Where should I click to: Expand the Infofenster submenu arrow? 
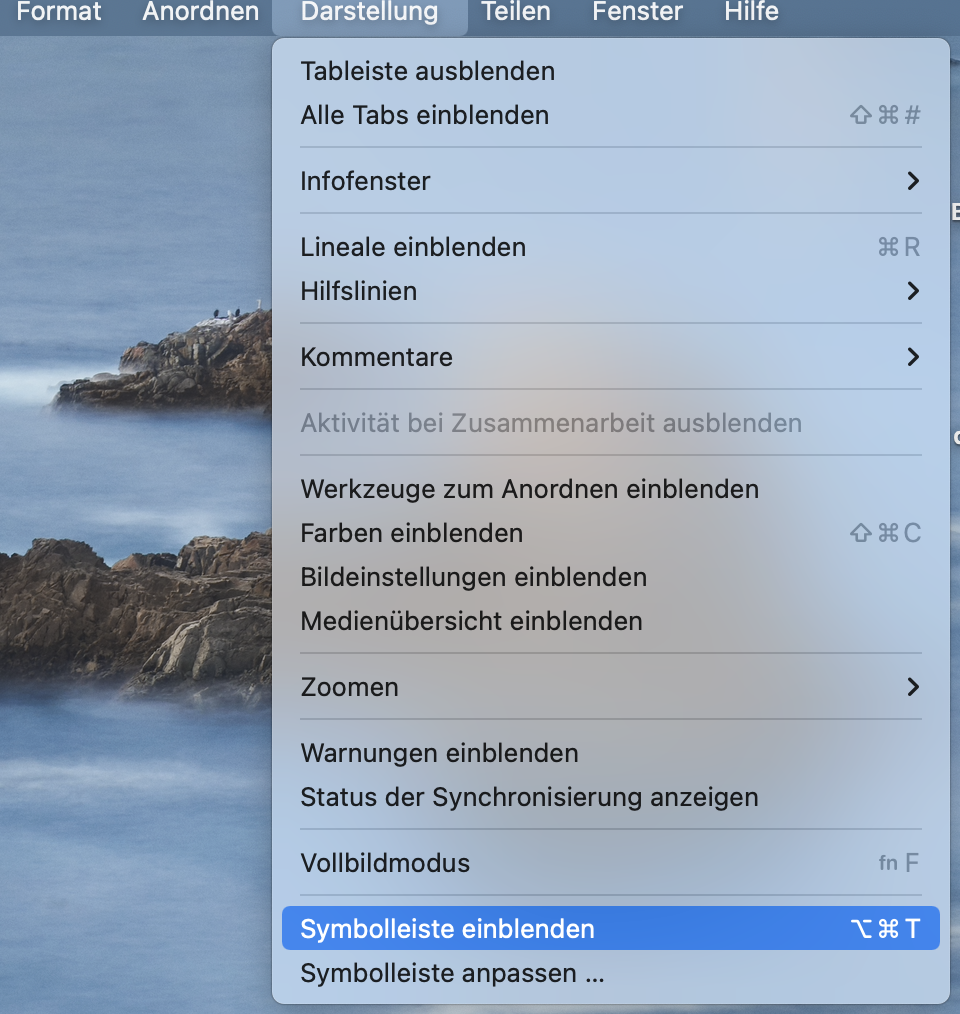[x=913, y=181]
